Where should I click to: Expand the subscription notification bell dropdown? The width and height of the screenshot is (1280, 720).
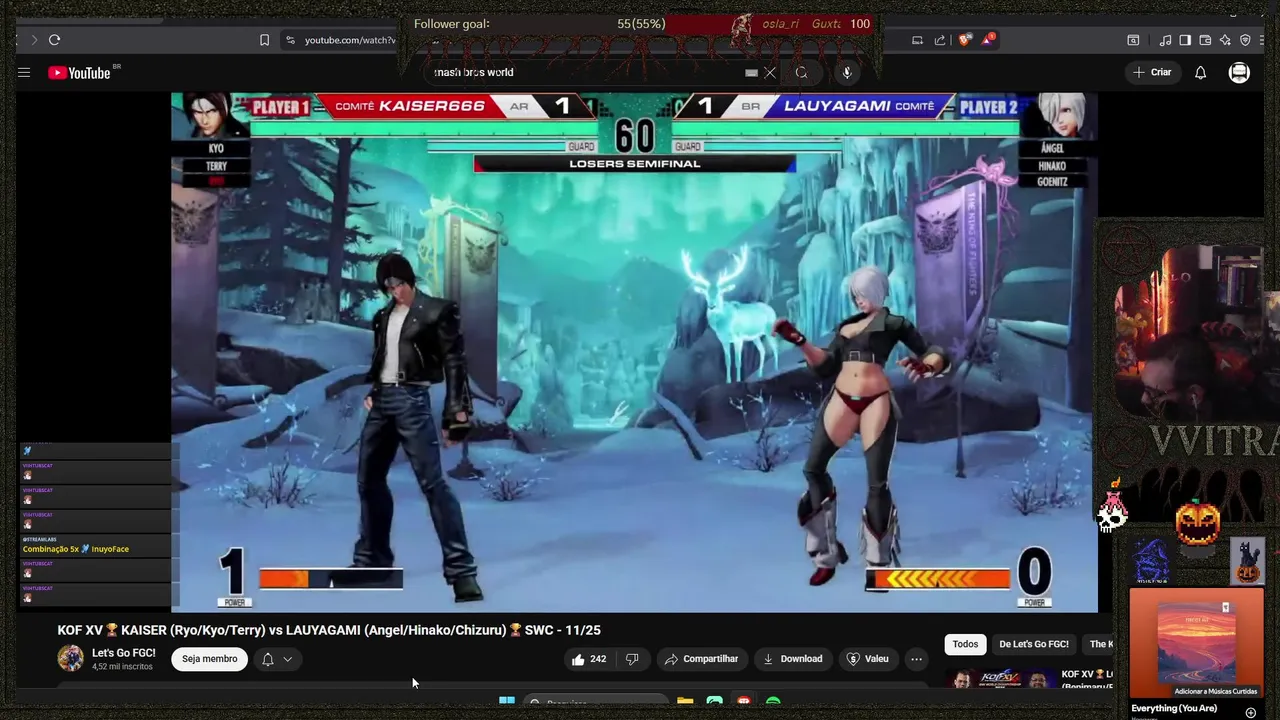tap(277, 659)
